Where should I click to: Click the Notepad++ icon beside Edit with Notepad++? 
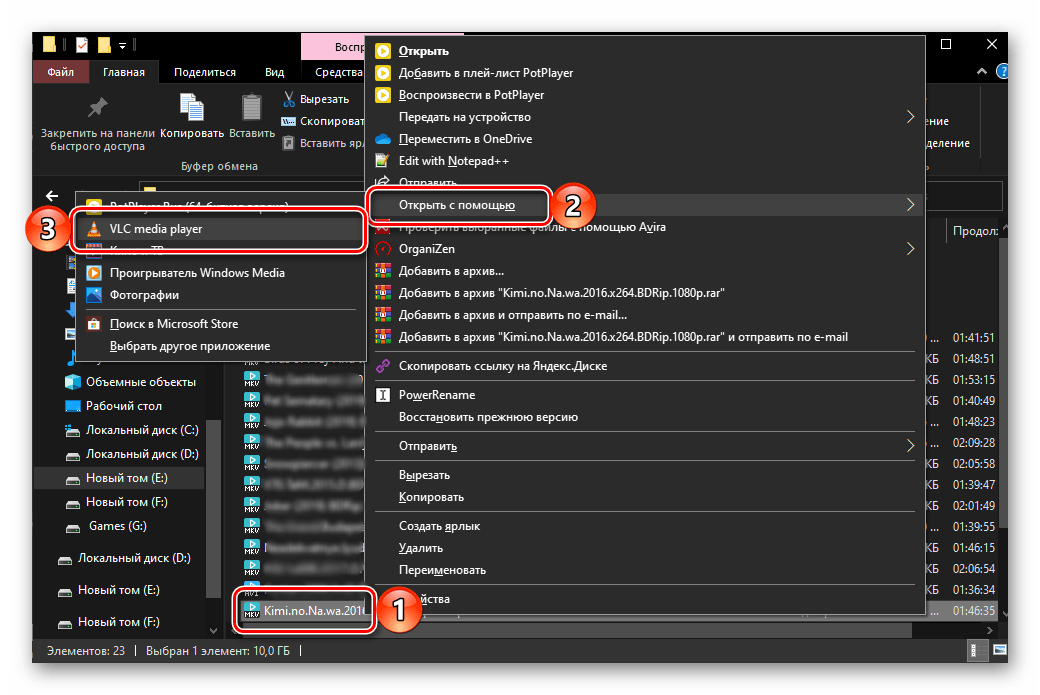coord(383,160)
